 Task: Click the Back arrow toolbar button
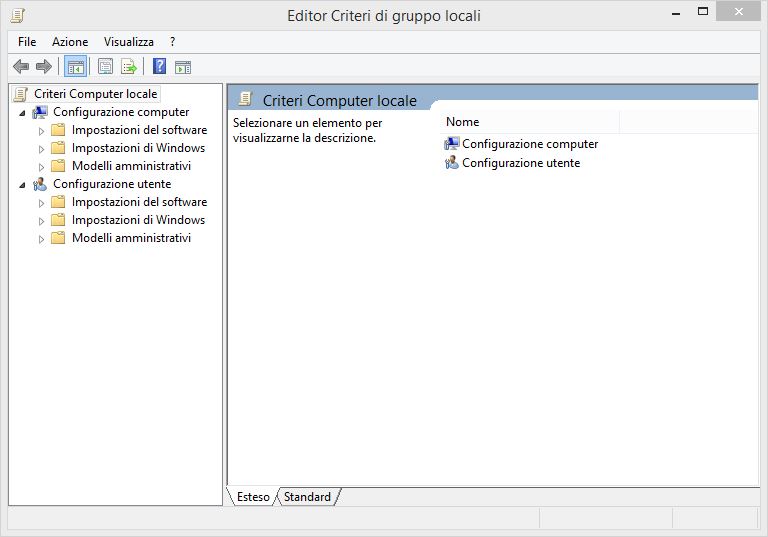click(21, 66)
